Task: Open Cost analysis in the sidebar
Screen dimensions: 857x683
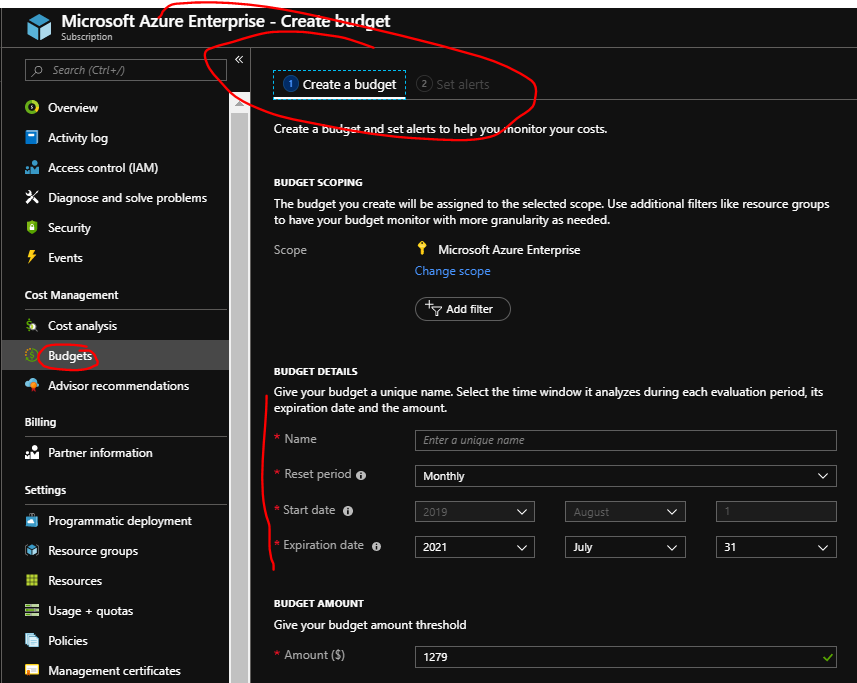Action: pos(83,326)
